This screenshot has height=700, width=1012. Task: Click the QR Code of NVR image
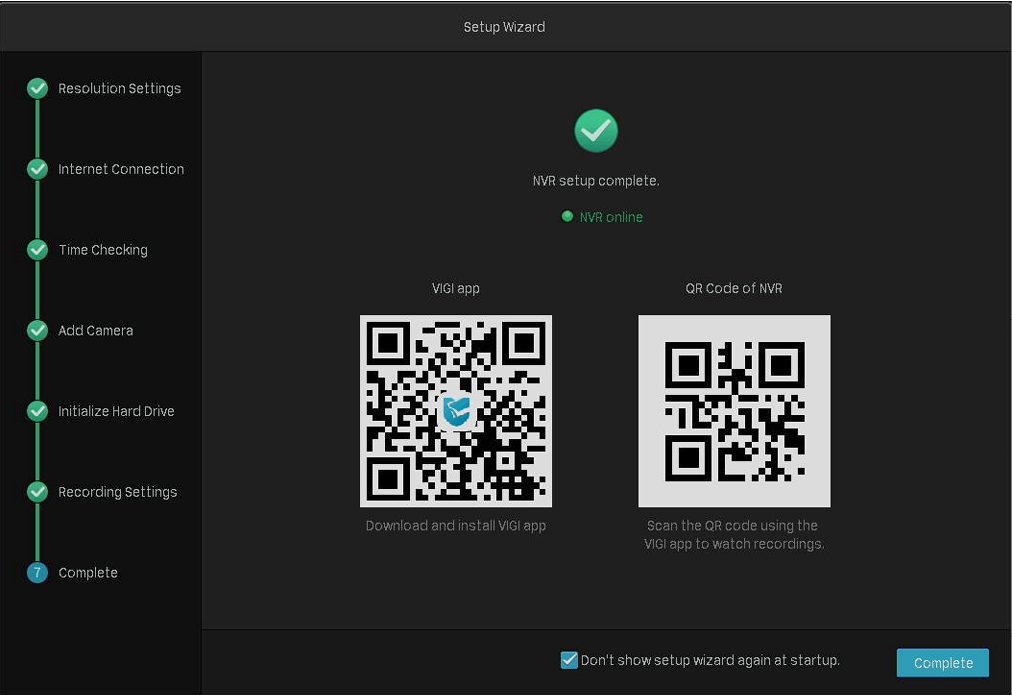pyautogui.click(x=734, y=411)
